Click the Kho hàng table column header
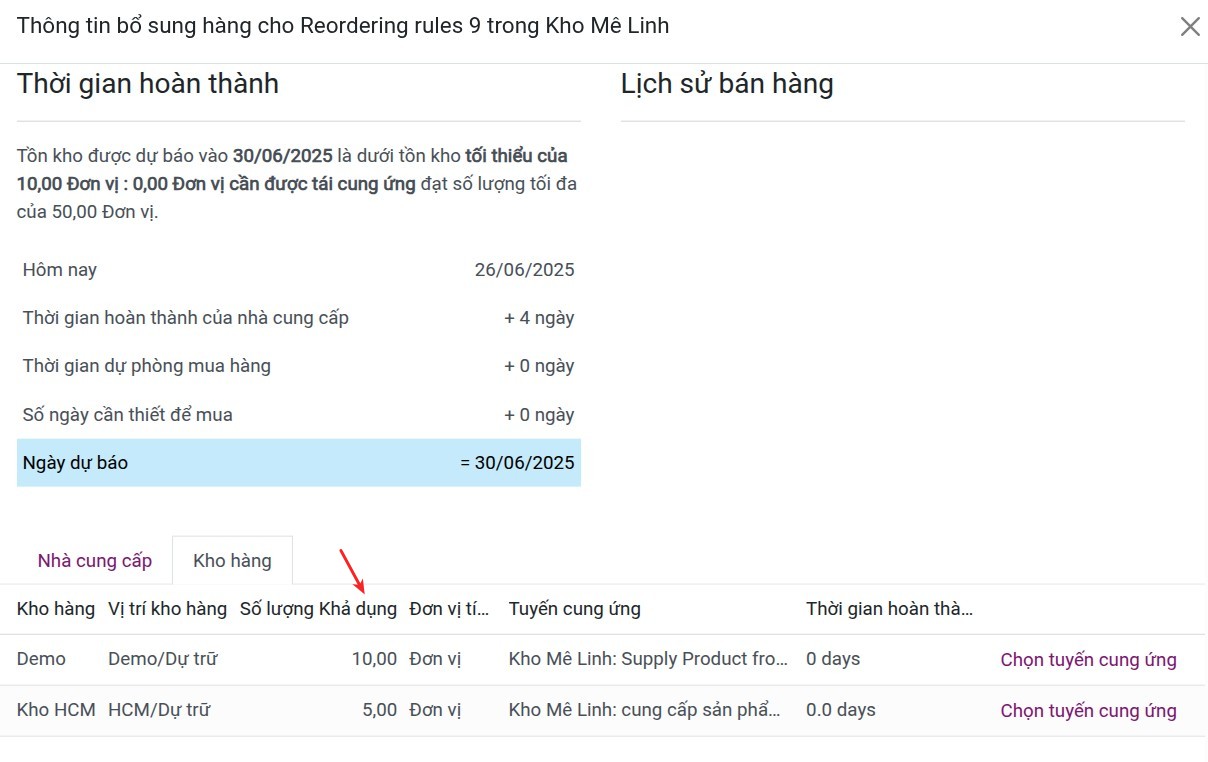 pyautogui.click(x=56, y=609)
